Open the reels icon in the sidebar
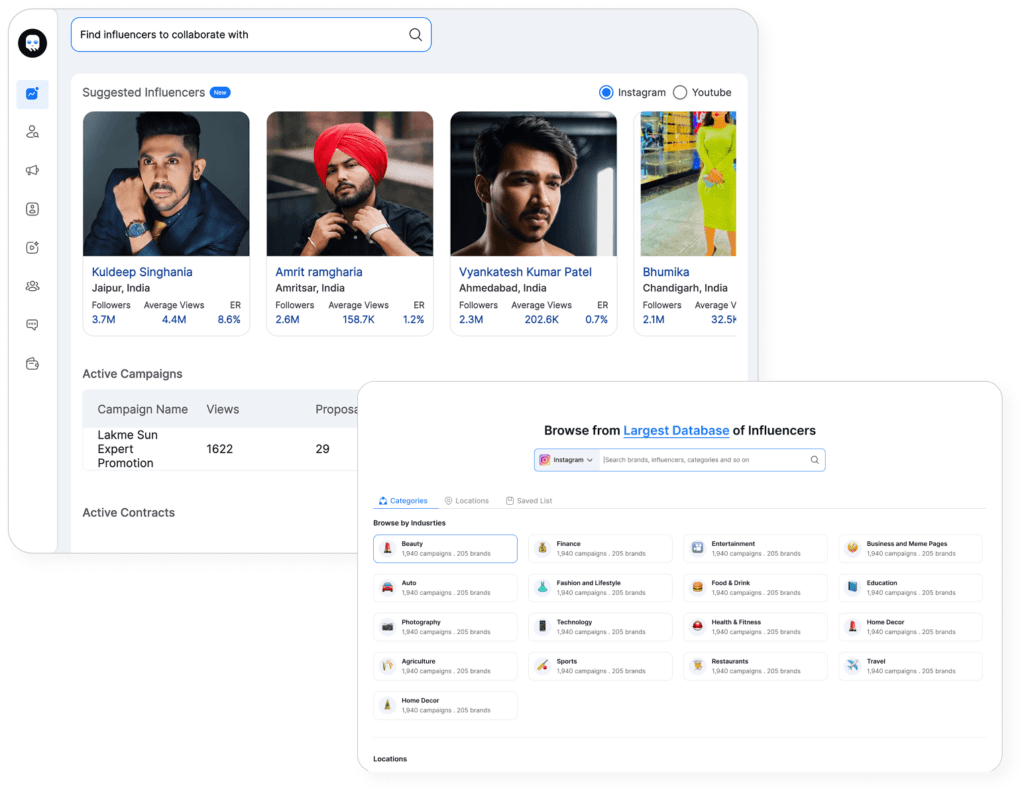Screen dimensions: 1024x793 coord(32,247)
